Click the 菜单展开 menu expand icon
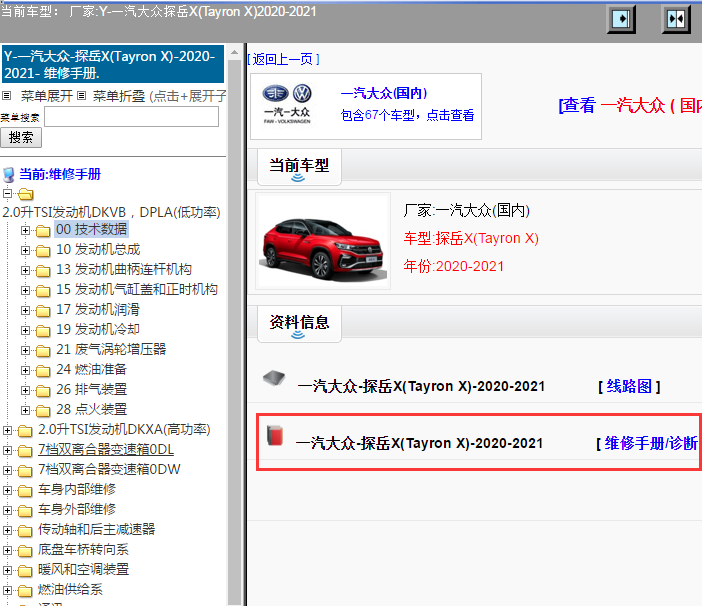Viewport: 702px width, 606px height. pyautogui.click(x=6, y=95)
